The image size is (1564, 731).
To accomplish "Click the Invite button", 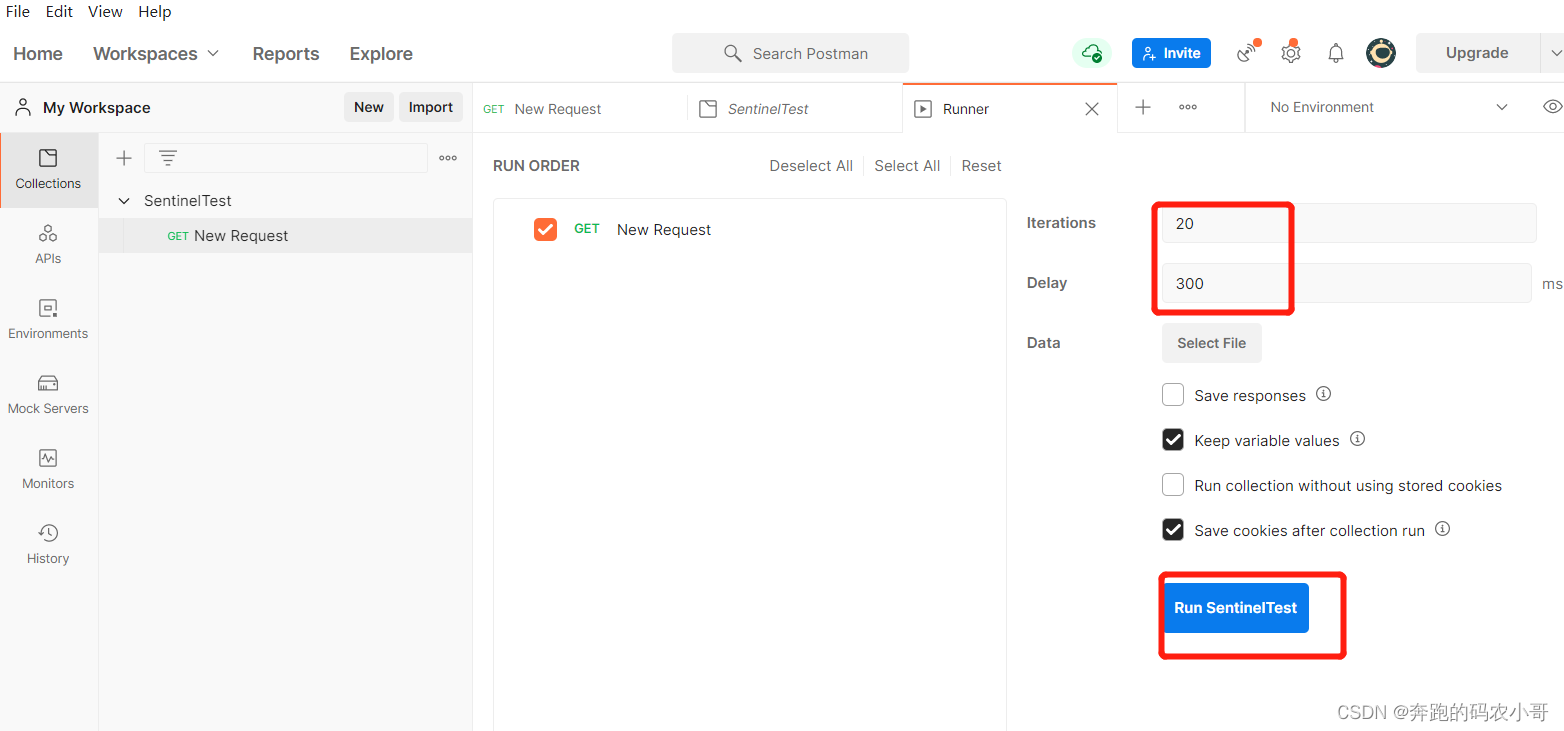I will [x=1171, y=53].
